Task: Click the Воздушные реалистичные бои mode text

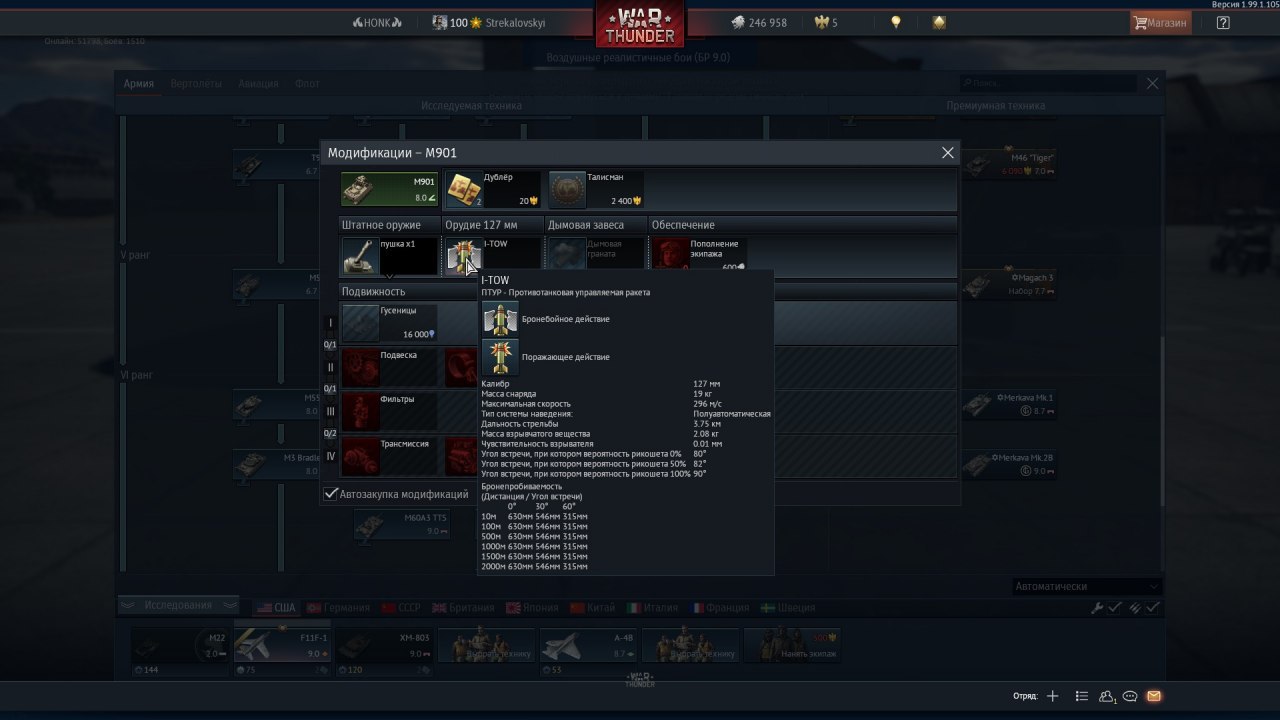Action: coord(638,58)
